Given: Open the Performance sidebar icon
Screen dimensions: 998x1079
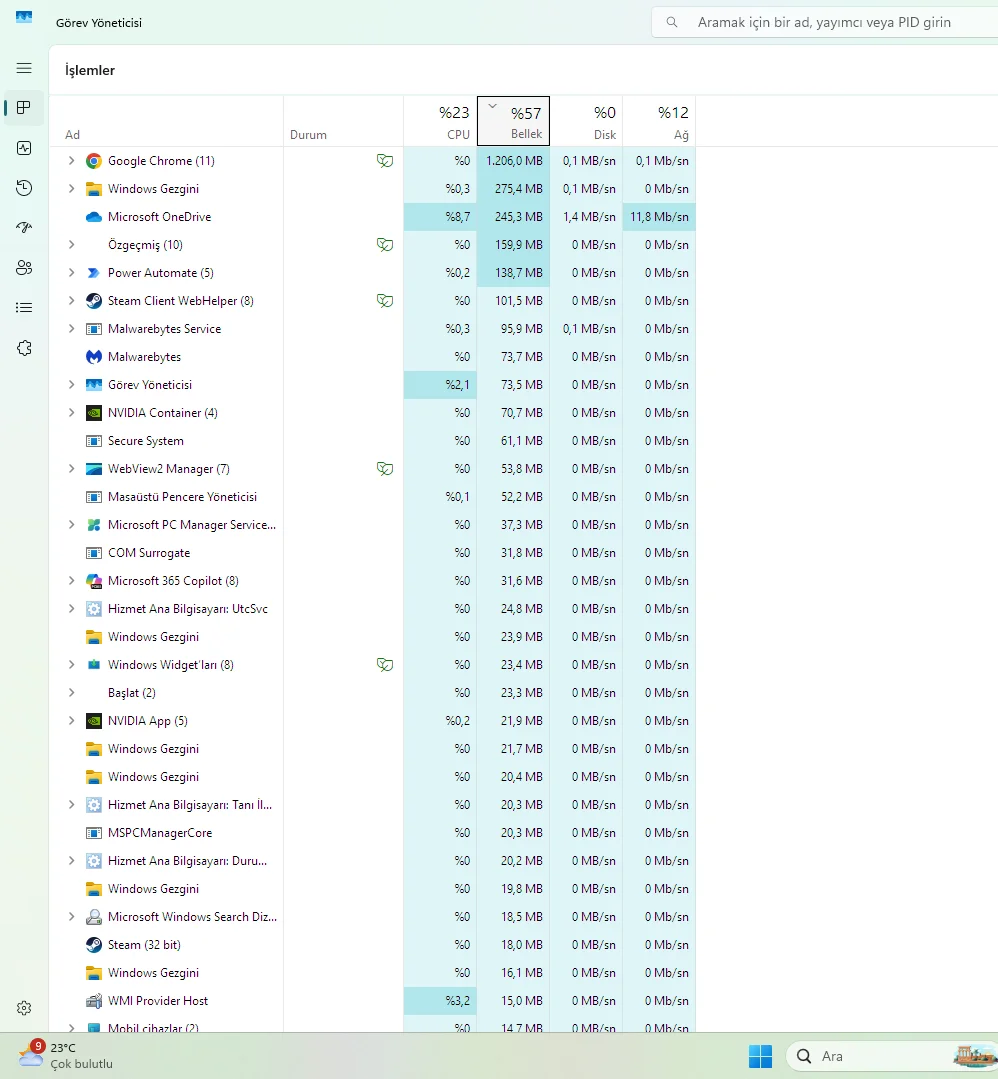Looking at the screenshot, I should 24,148.
